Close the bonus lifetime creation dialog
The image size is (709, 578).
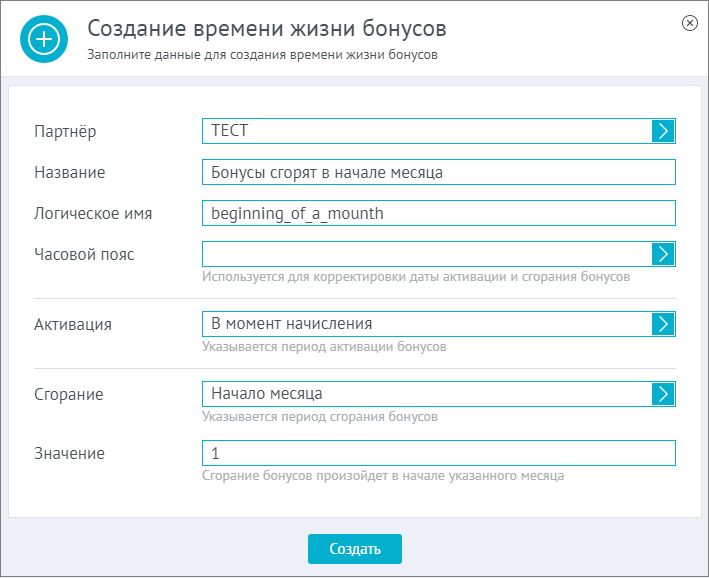[690, 23]
